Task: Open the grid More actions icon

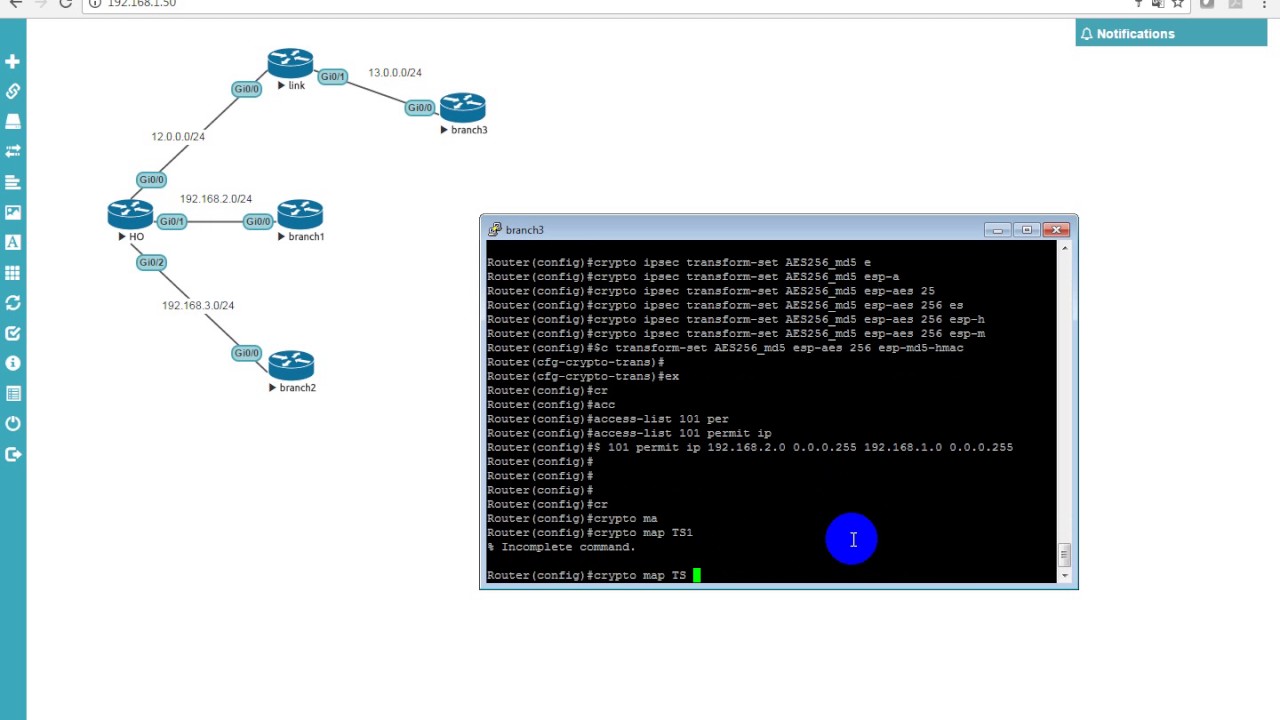Action: 13,272
